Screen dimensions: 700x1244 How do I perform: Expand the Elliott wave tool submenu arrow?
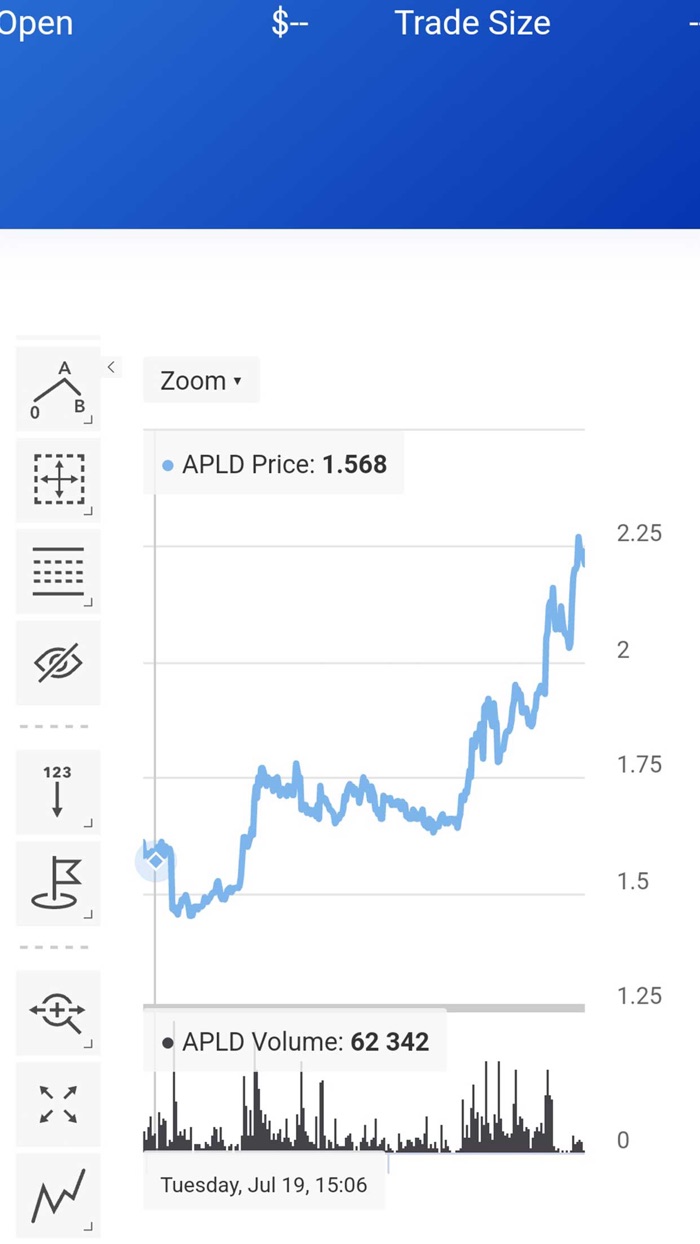click(x=88, y=420)
